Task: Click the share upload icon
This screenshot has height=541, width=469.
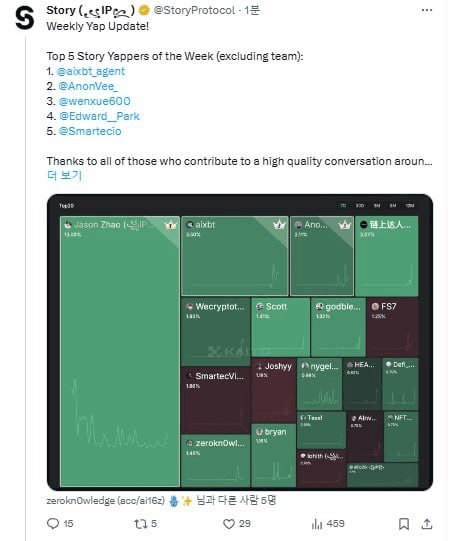Action: pos(427,524)
